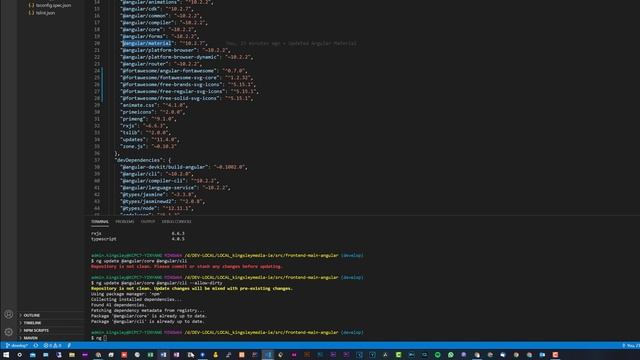Screen dimensions: 640x360
Task: Click the "zone.js" dependency line
Action: (x=149, y=146)
